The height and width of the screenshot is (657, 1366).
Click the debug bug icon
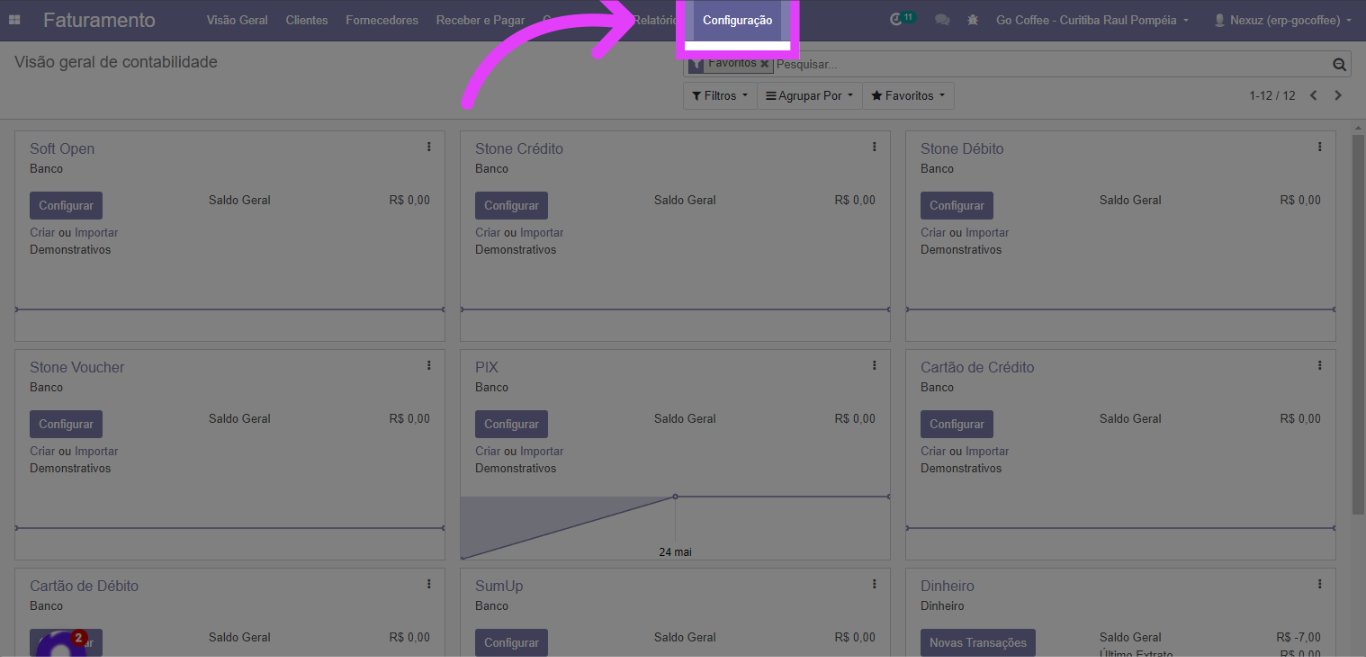(972, 20)
